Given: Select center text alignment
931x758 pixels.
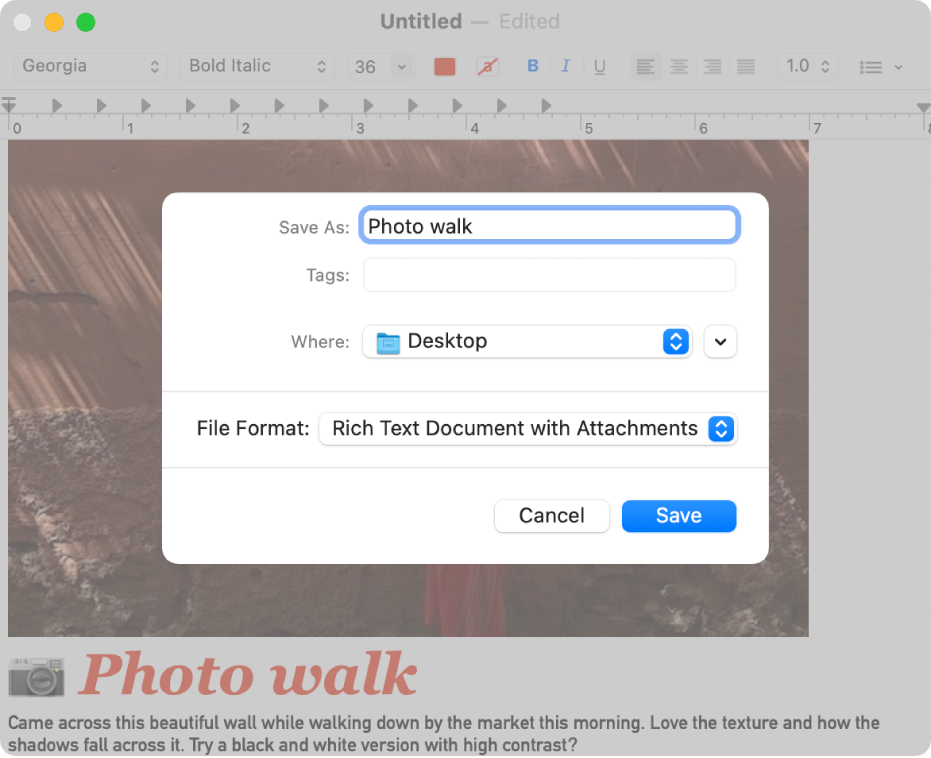Looking at the screenshot, I should [679, 66].
